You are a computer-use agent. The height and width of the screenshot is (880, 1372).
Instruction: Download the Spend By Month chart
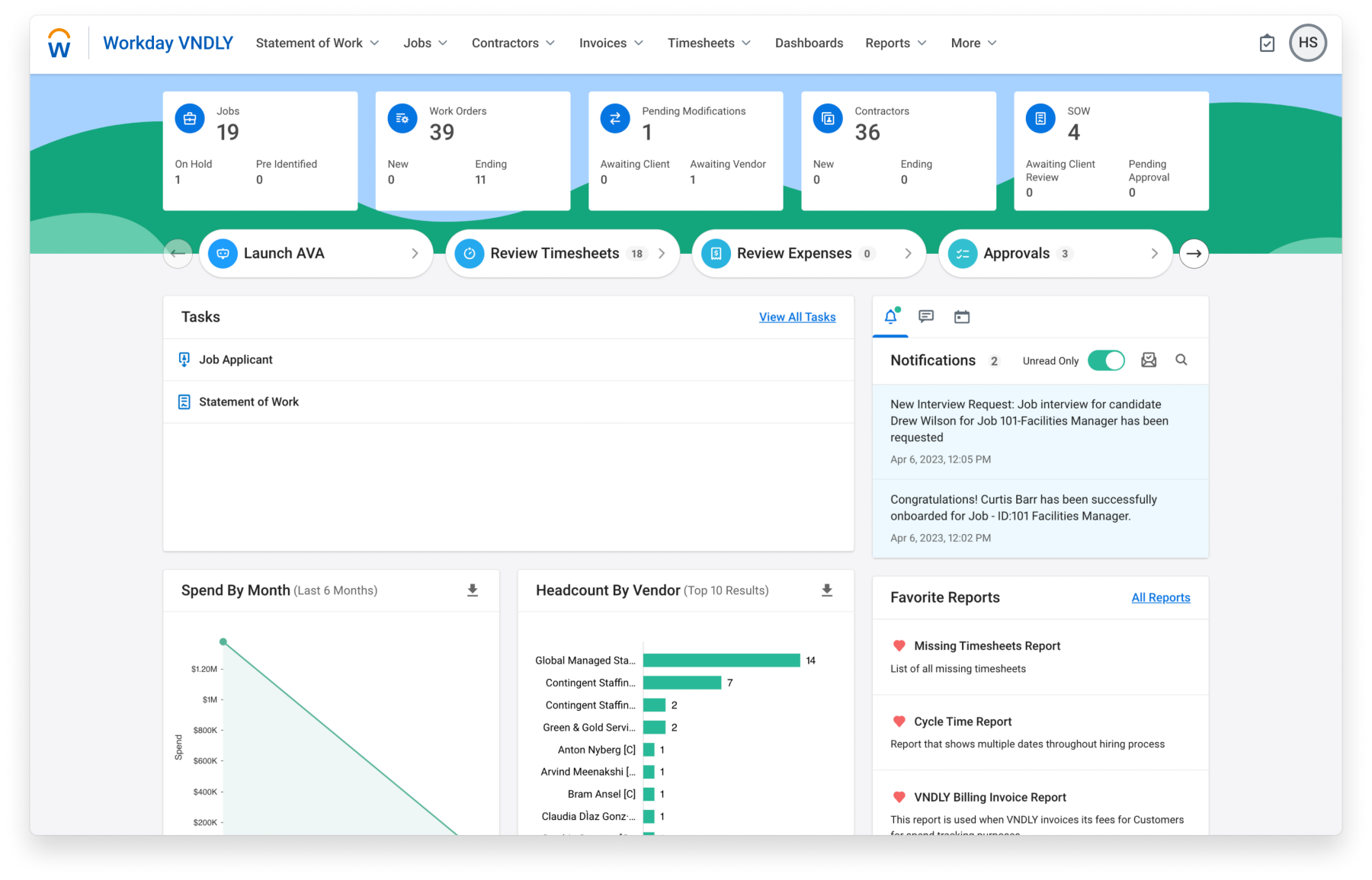pyautogui.click(x=473, y=590)
